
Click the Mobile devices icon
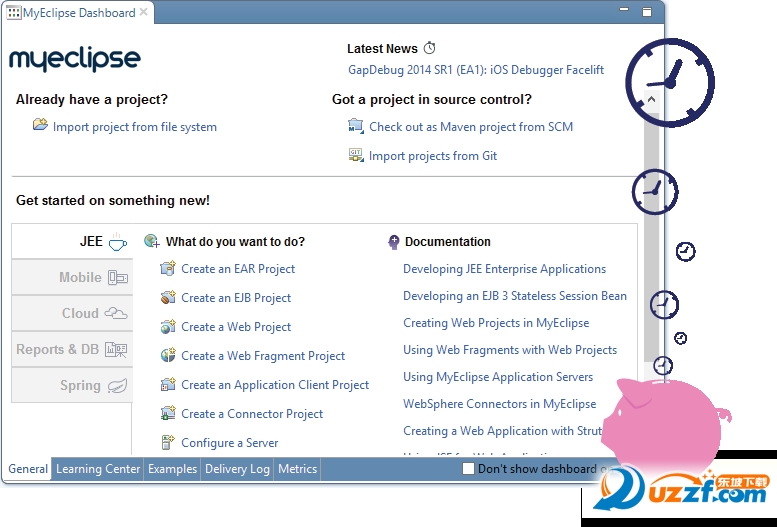coord(118,278)
